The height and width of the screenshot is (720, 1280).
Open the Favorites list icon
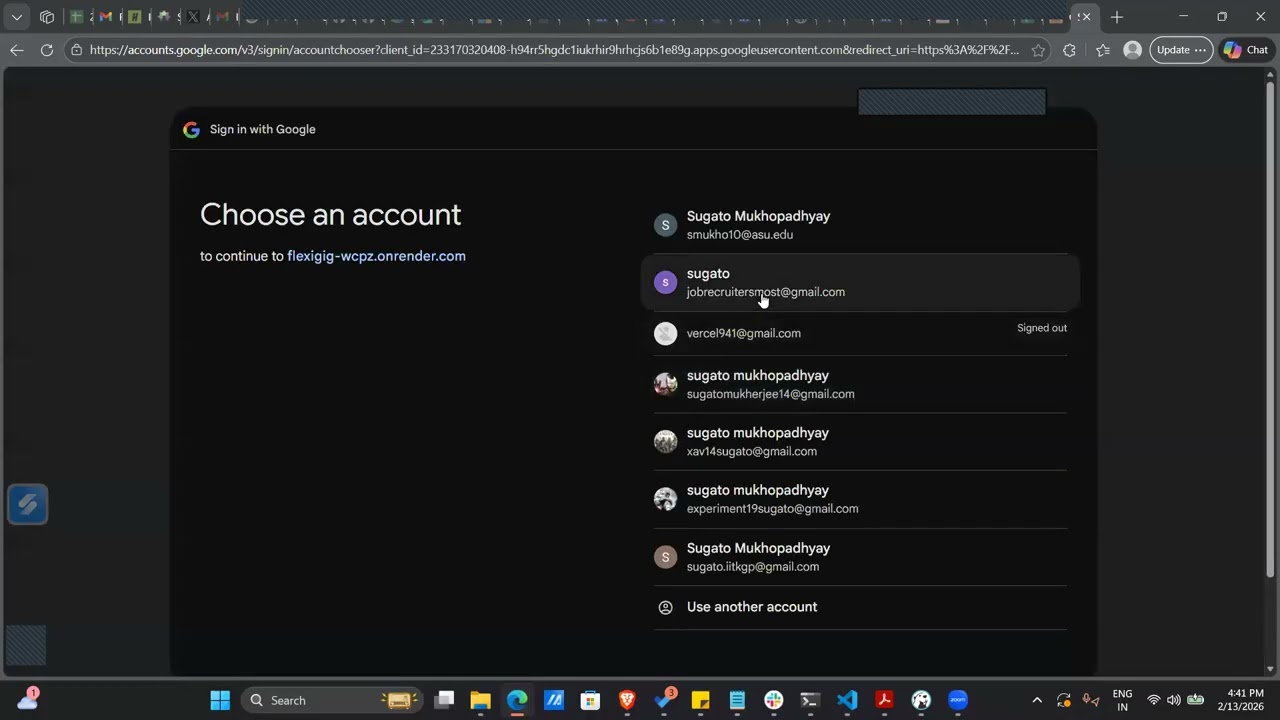[1102, 50]
